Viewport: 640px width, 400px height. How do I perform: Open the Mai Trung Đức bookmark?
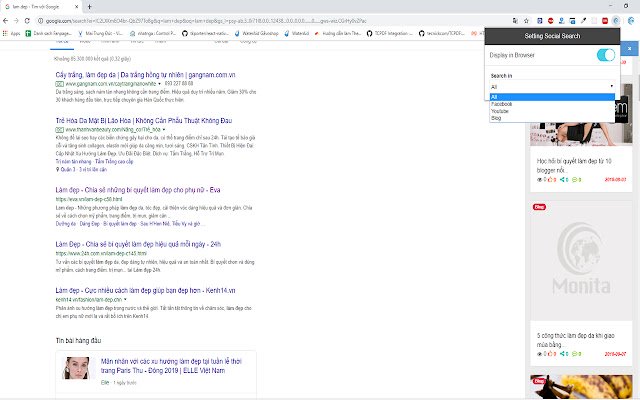click(100, 33)
